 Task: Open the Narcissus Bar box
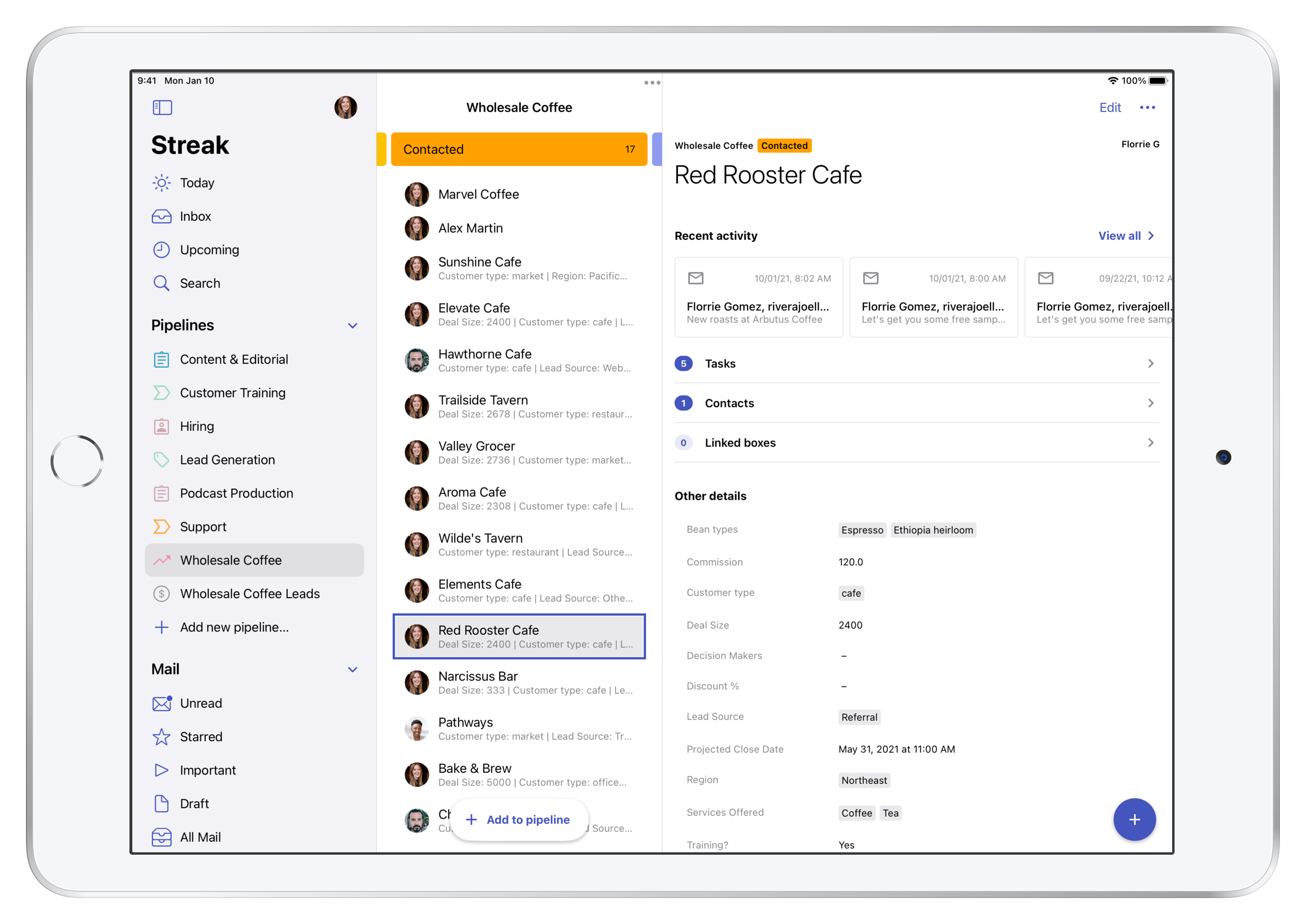click(519, 683)
